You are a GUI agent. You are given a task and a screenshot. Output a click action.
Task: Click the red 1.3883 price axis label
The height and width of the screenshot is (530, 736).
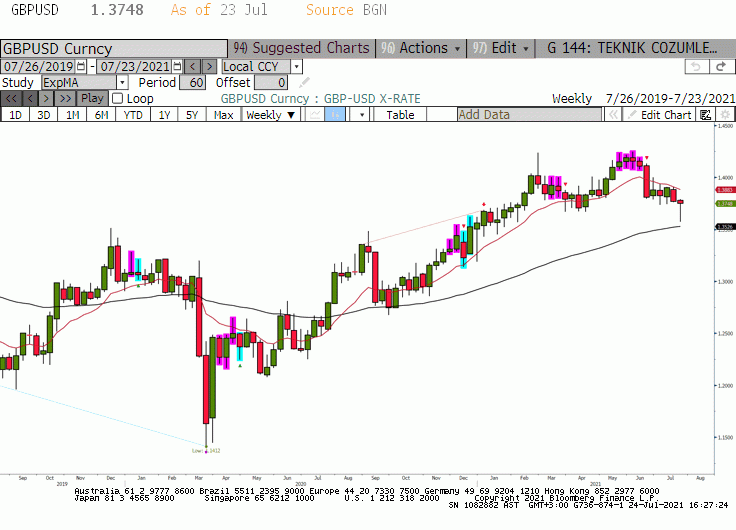click(726, 190)
